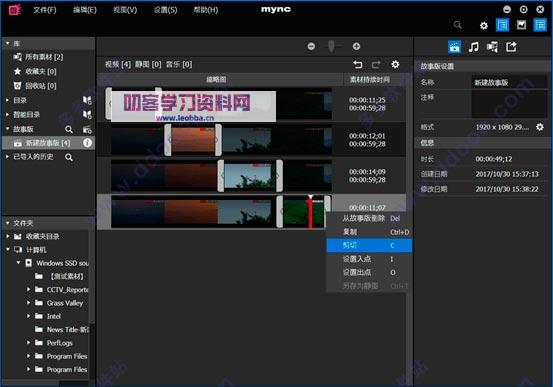Click info icon on 新建故事版 [4]
The height and width of the screenshot is (387, 553).
[87, 143]
